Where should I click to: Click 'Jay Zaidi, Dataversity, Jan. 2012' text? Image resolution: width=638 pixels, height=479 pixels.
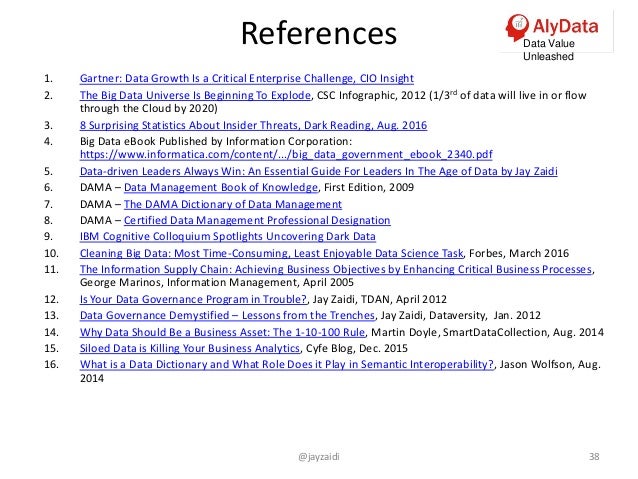point(461,315)
